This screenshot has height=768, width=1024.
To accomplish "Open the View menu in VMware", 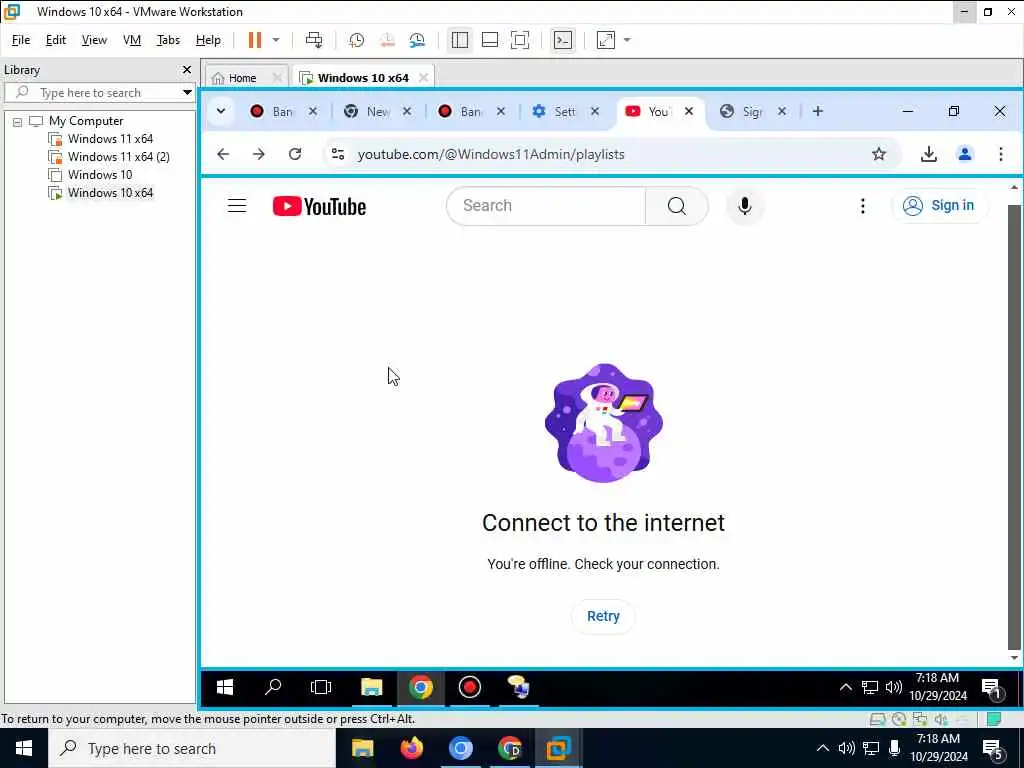I will click(x=94, y=40).
